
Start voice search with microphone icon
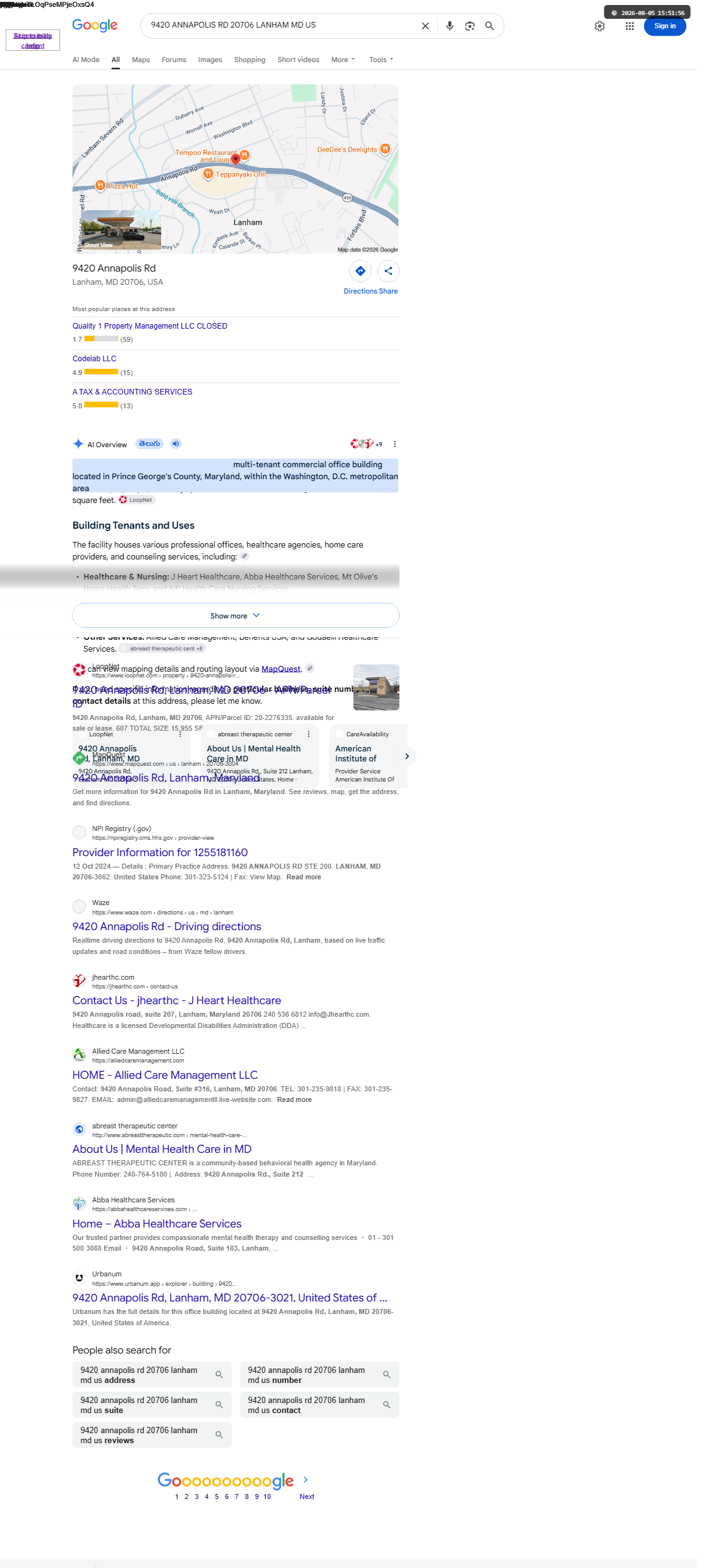pos(450,26)
